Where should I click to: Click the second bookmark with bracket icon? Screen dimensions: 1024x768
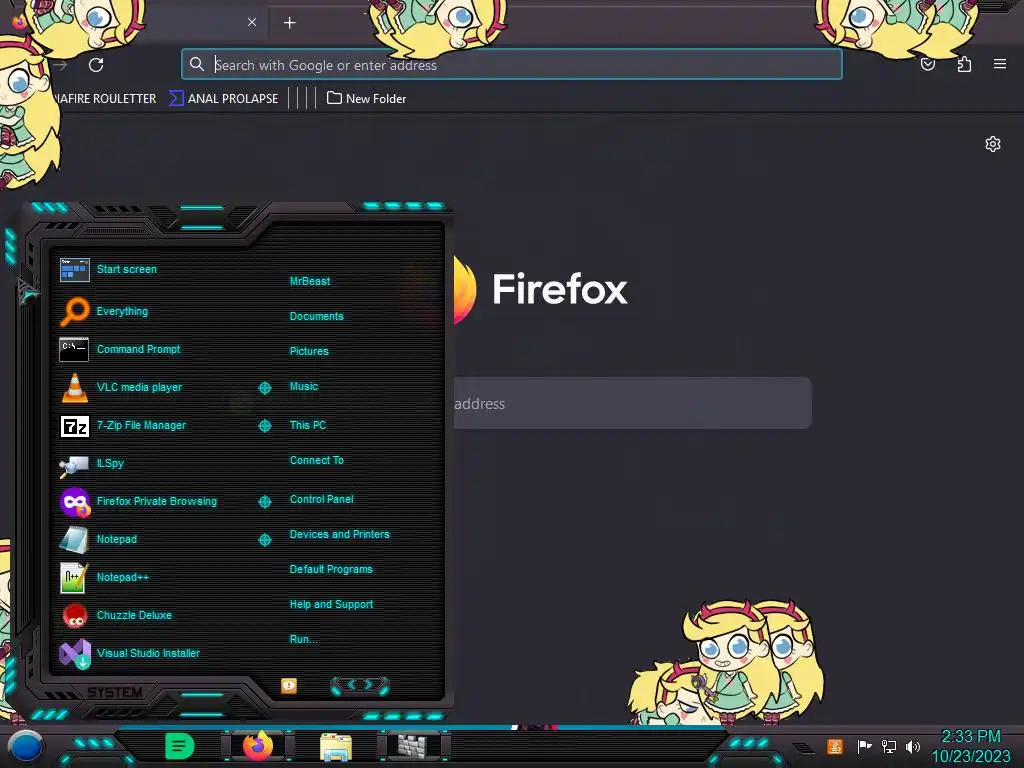pos(223,99)
